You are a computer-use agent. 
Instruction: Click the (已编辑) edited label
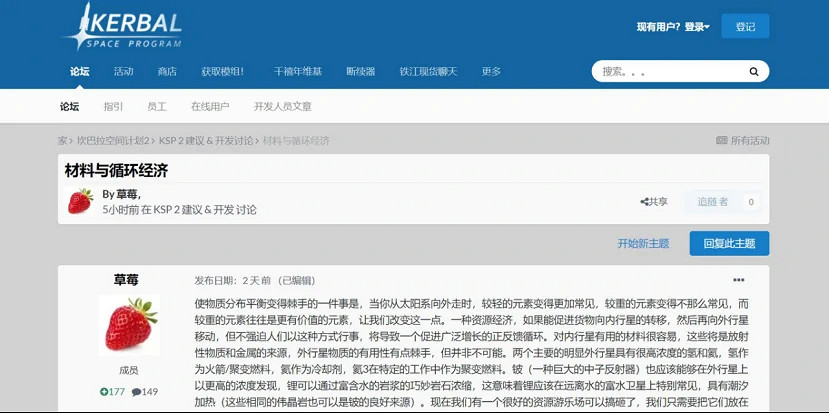point(296,280)
